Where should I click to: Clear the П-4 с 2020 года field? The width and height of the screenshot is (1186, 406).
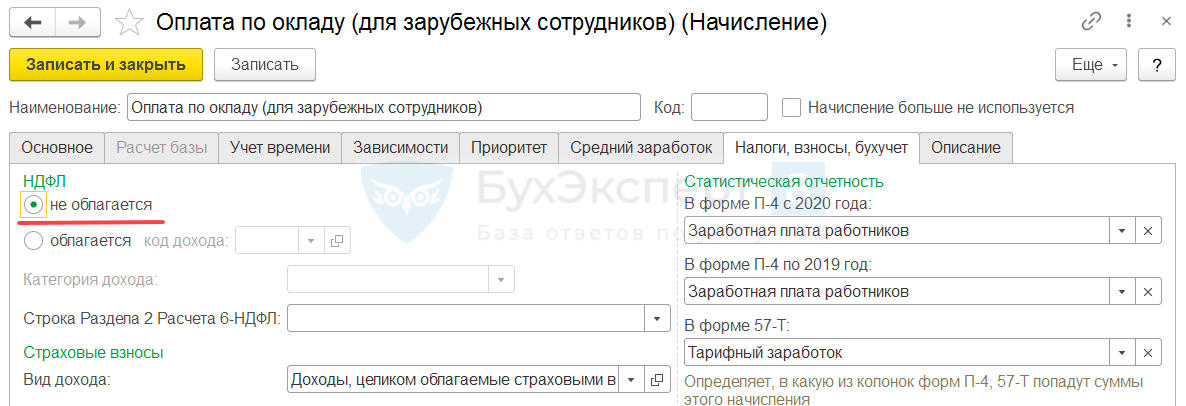tap(1149, 231)
